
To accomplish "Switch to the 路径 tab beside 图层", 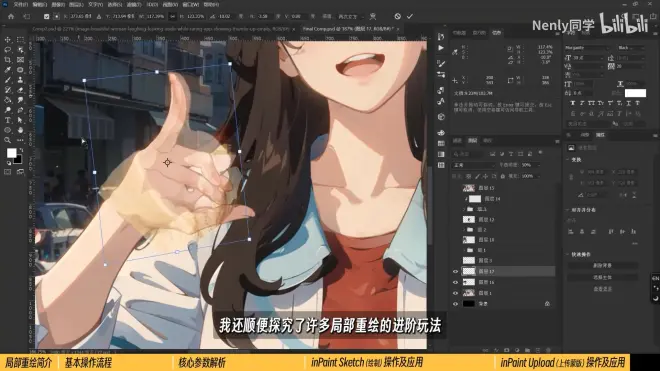I will point(487,141).
